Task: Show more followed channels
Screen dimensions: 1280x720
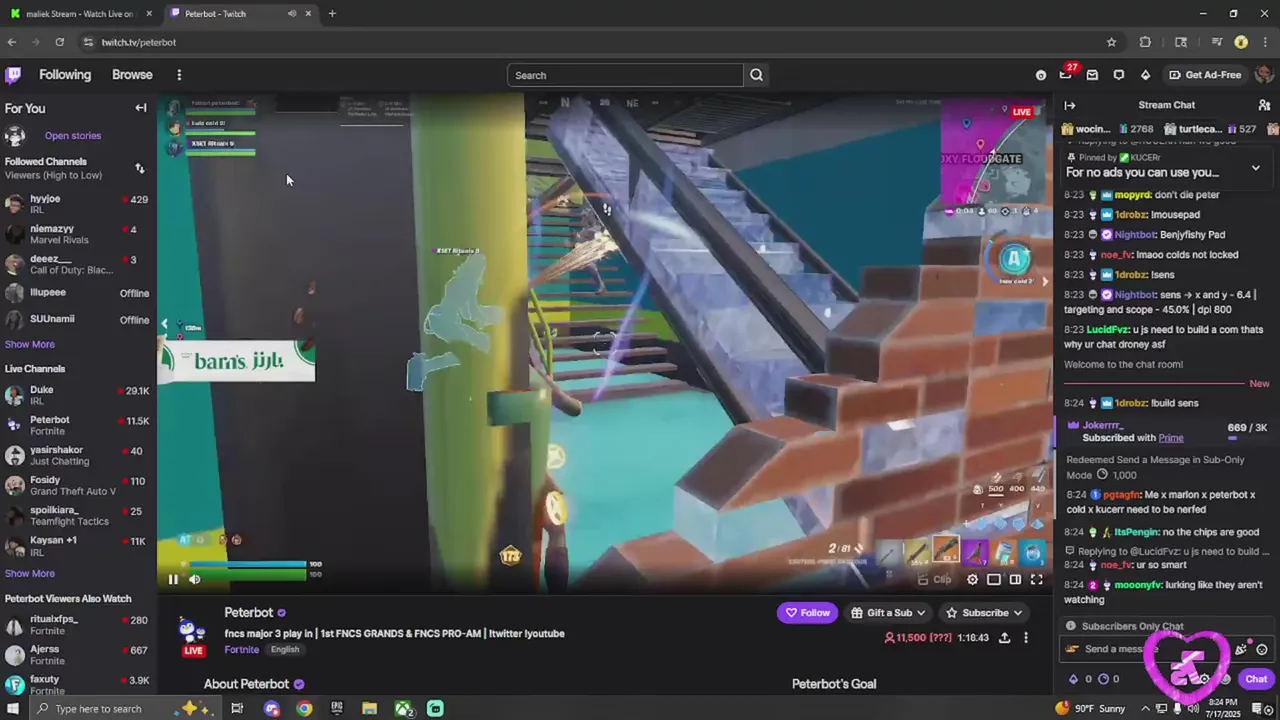Action: 30,344
